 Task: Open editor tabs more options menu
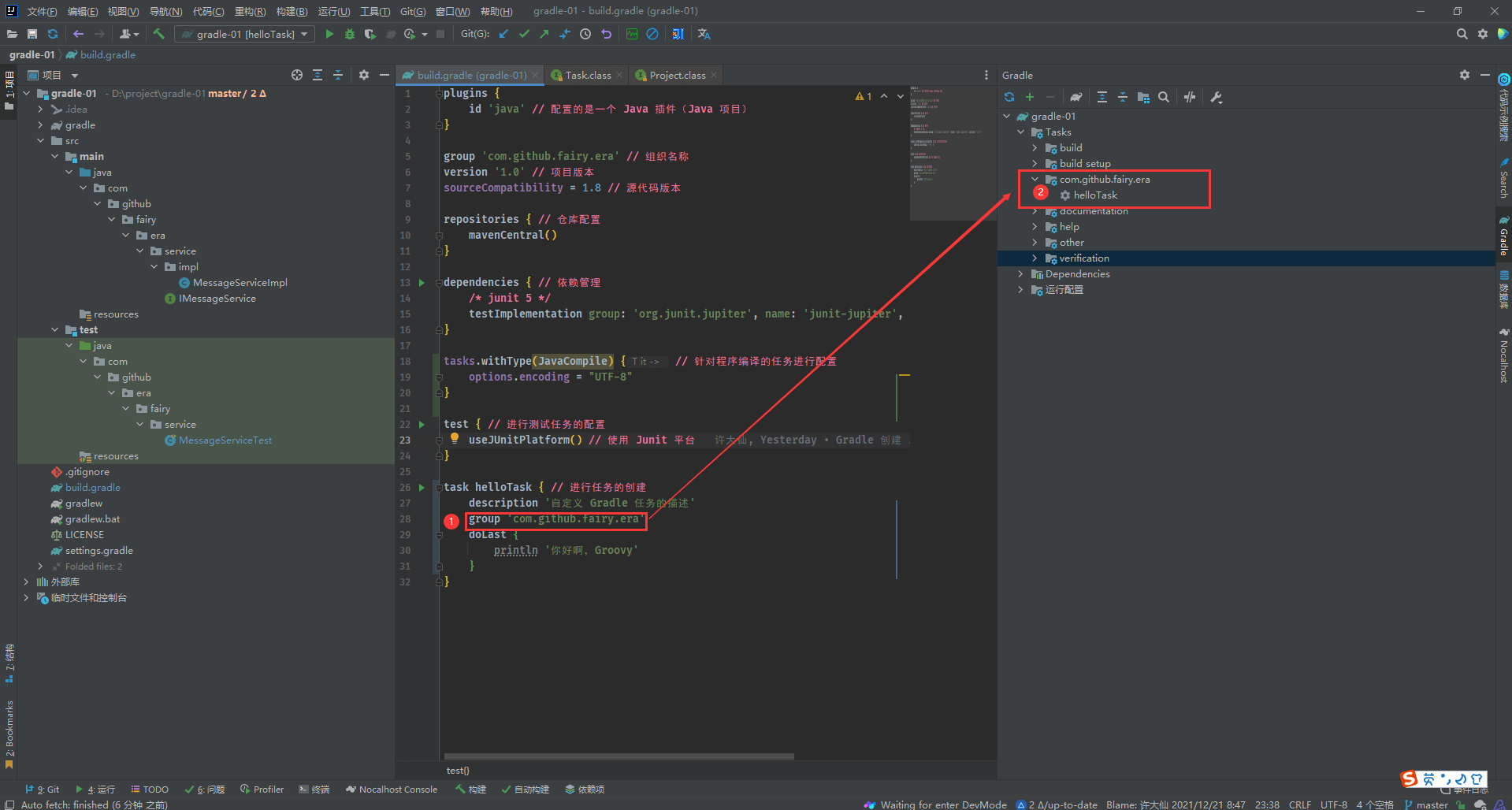tap(986, 75)
